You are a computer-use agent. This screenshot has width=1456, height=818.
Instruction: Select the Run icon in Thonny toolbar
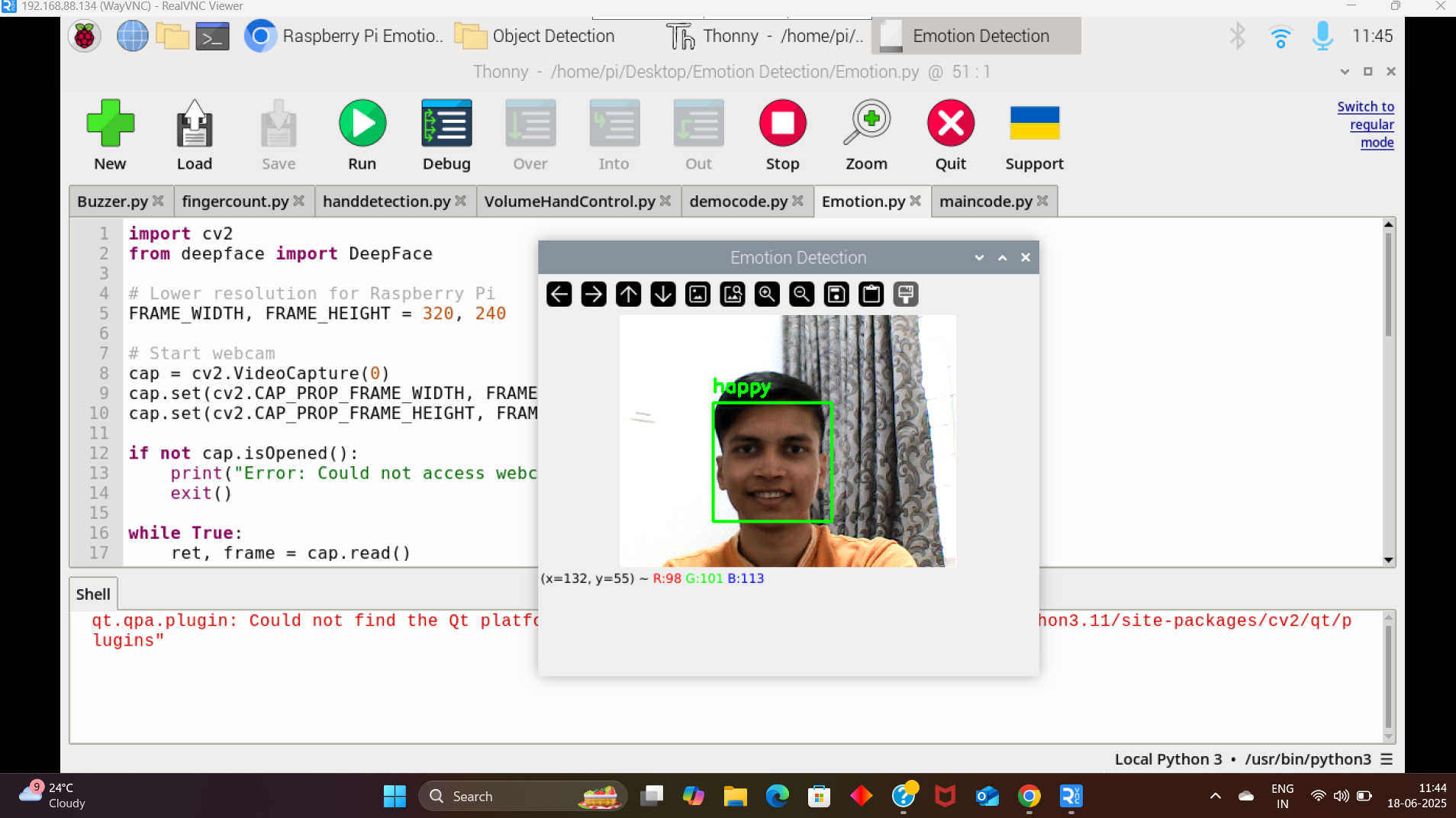(361, 122)
